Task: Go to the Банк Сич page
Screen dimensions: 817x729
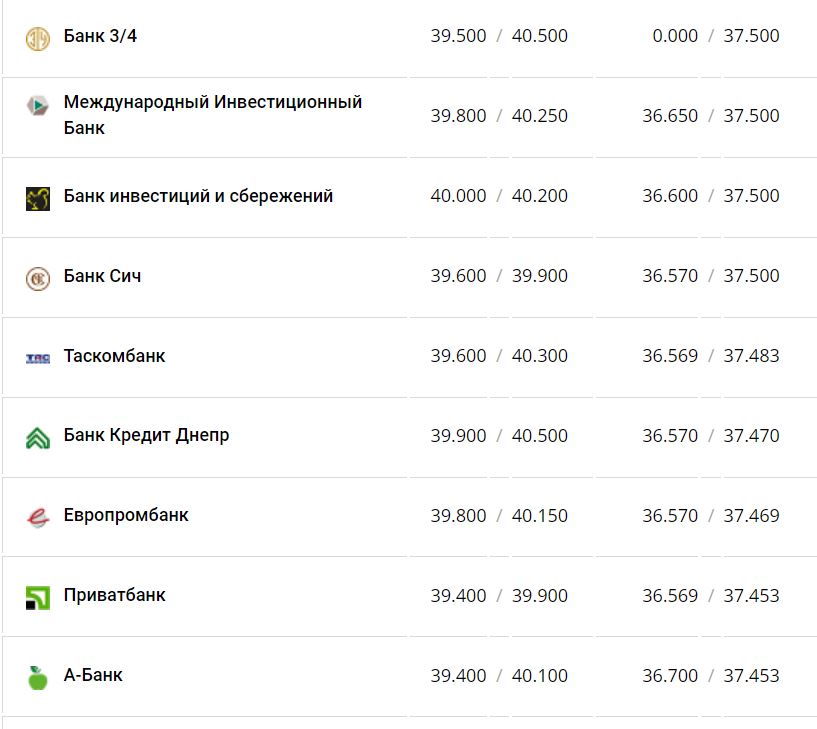Action: pyautogui.click(x=102, y=276)
